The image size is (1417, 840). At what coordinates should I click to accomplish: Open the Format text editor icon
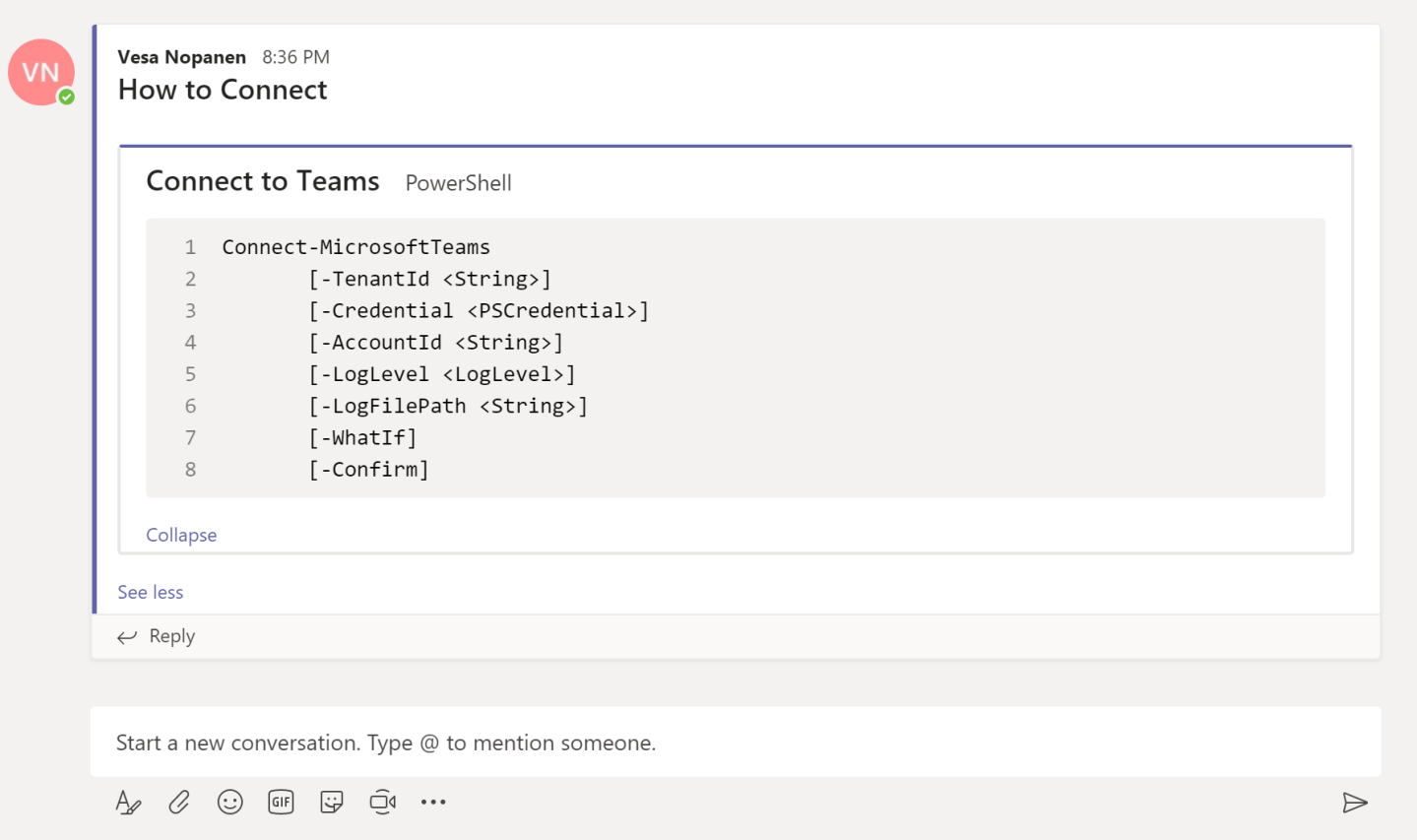pos(128,803)
